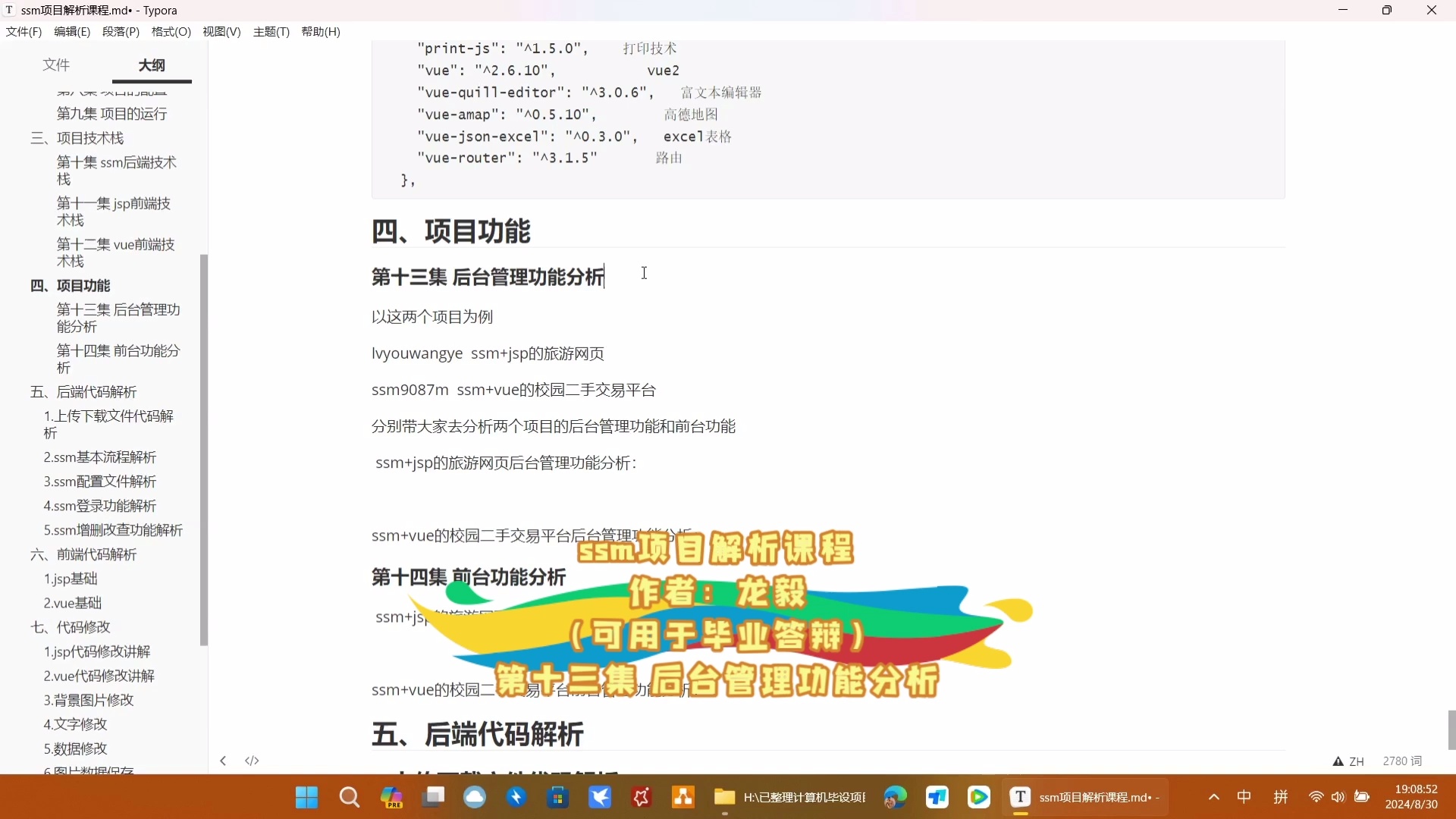Open Tencent Meeting from the taskbar
The width and height of the screenshot is (1456, 819).
[x=937, y=797]
